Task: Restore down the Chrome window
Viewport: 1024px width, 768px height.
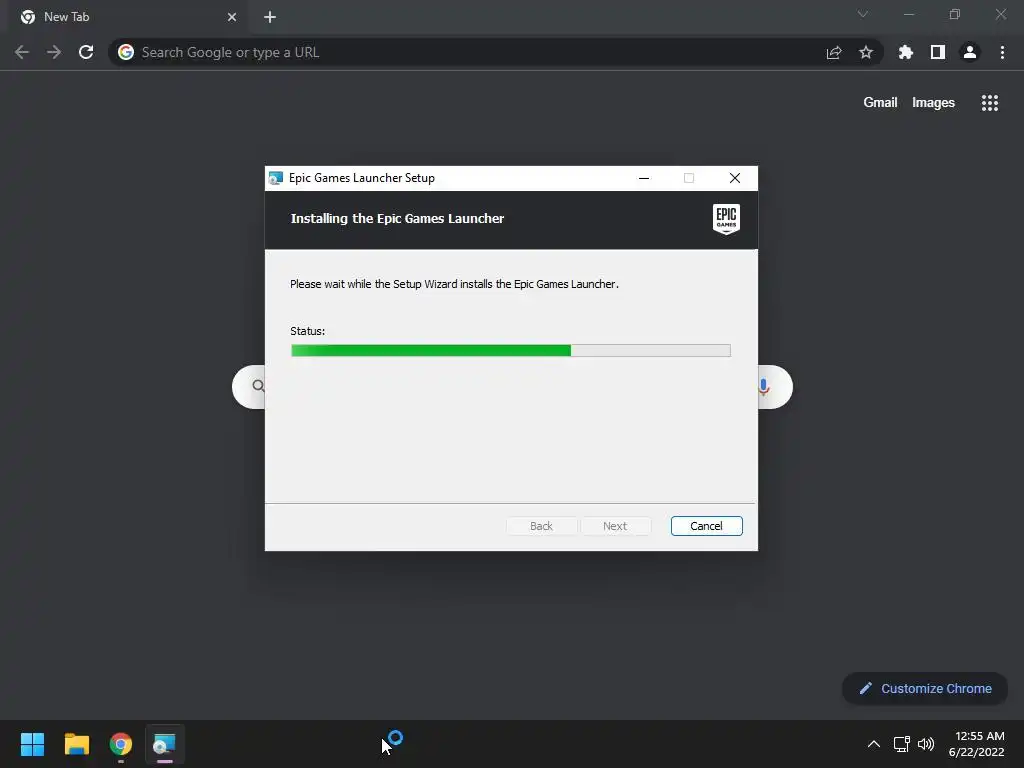Action: (955, 14)
